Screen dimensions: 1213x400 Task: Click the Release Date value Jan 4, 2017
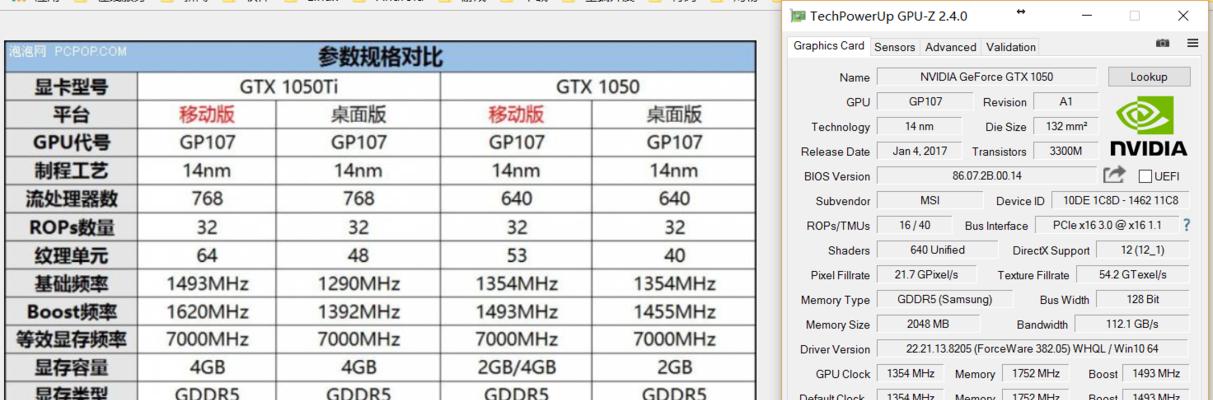pyautogui.click(x=919, y=151)
